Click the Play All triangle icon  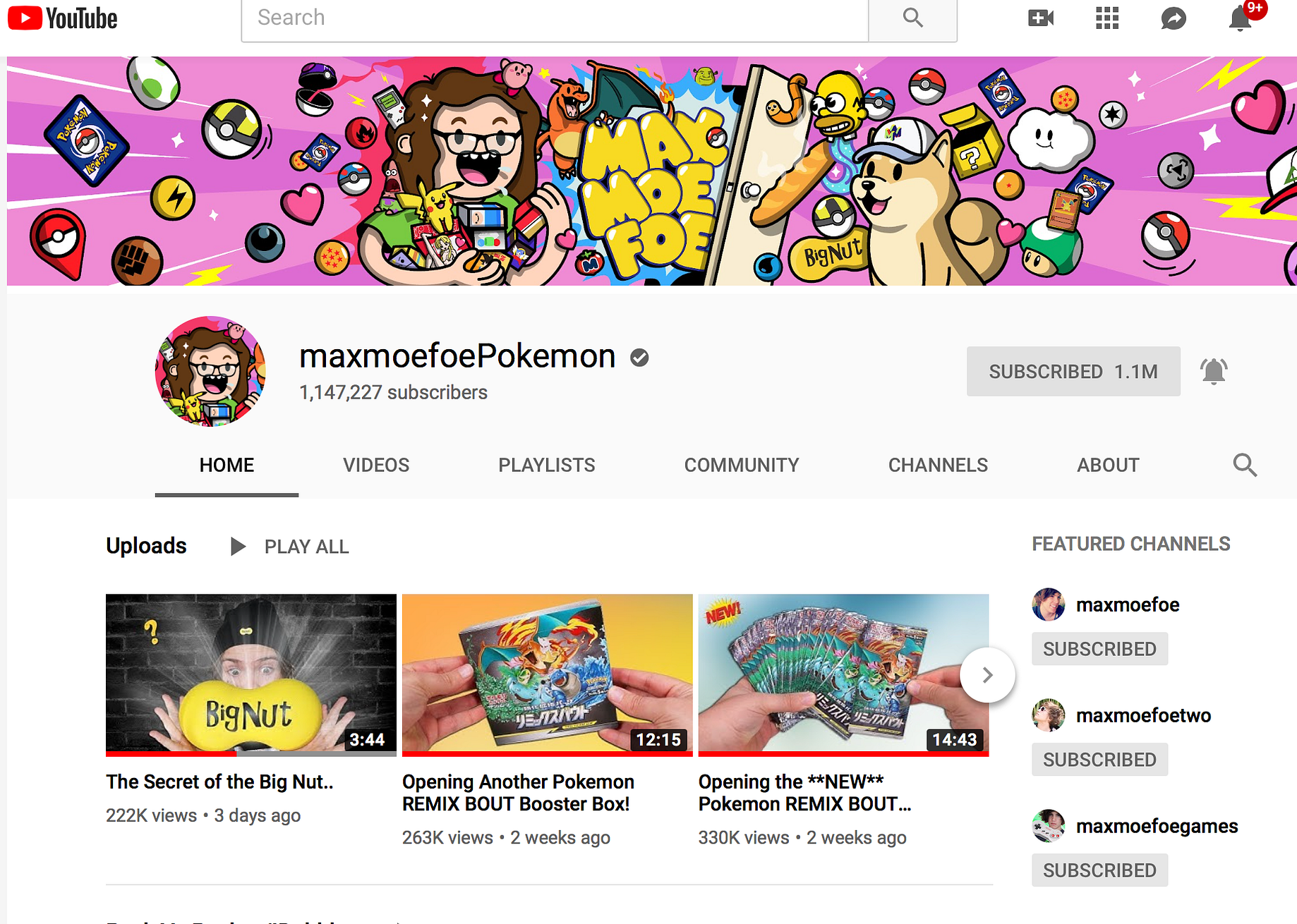tap(238, 547)
